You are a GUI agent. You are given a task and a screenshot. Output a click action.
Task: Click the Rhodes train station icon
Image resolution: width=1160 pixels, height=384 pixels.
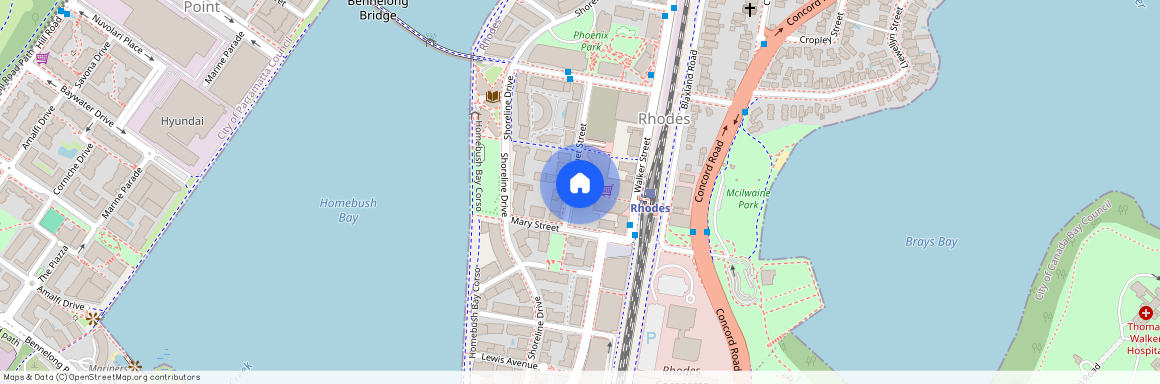650,195
